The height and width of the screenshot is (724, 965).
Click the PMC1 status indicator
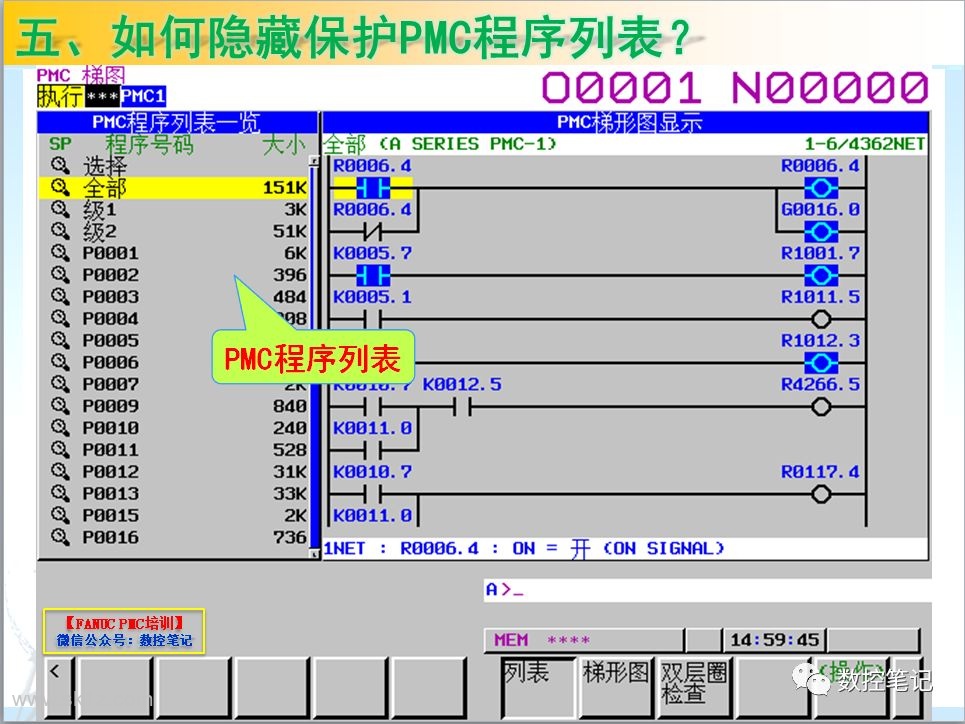click(143, 96)
